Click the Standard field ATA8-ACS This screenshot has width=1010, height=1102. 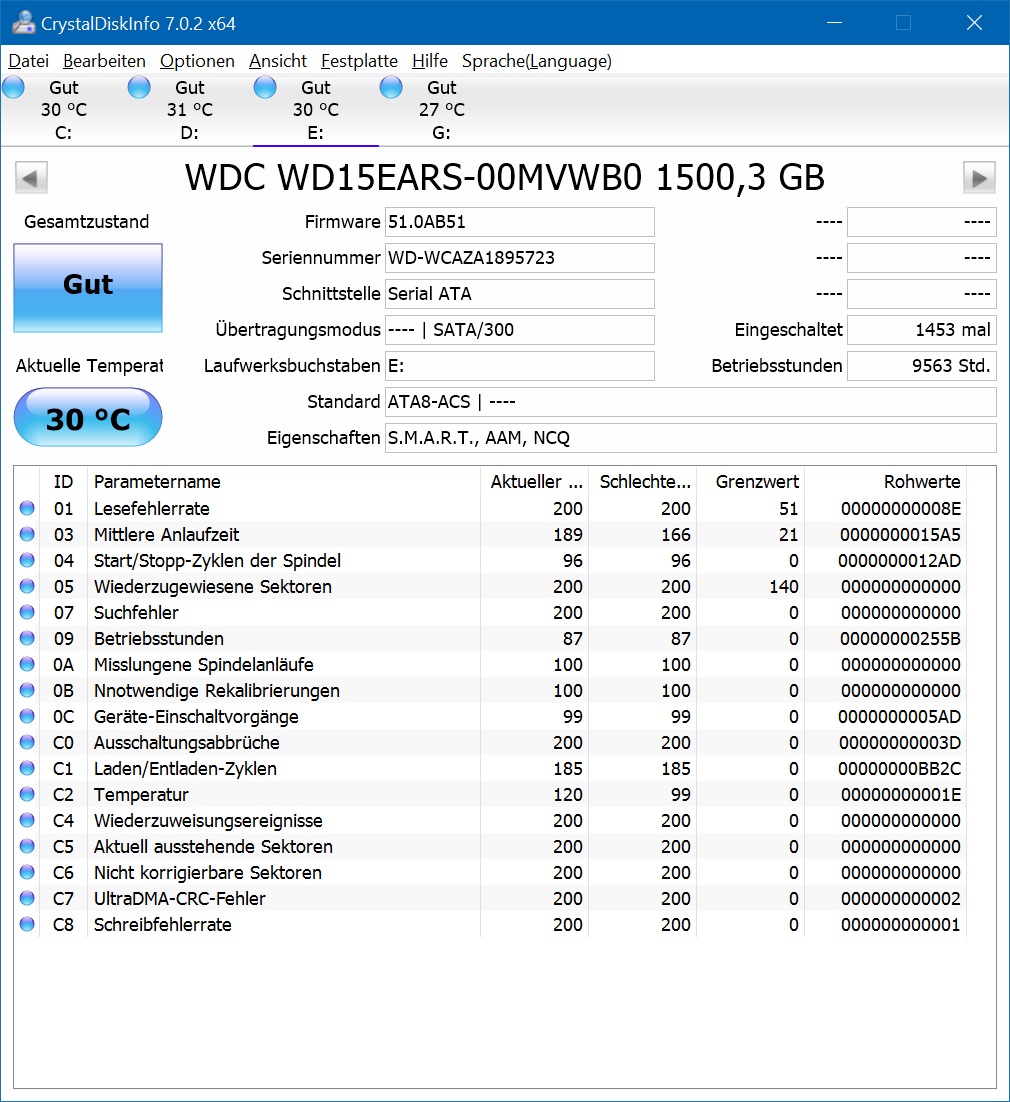pyautogui.click(x=690, y=402)
